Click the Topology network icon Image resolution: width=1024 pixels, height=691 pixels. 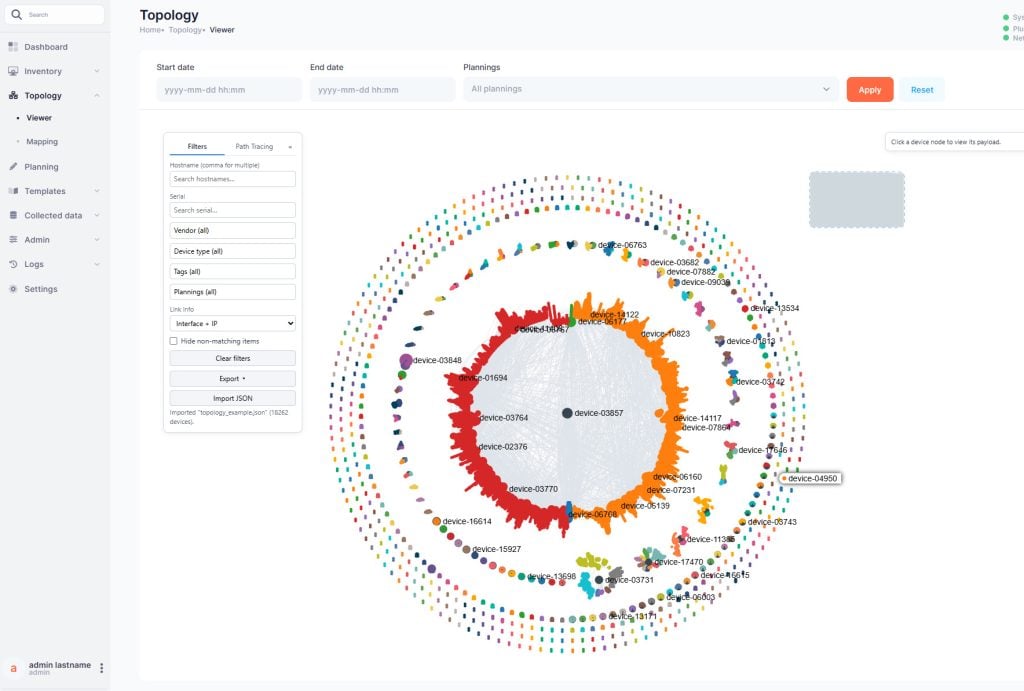13,95
